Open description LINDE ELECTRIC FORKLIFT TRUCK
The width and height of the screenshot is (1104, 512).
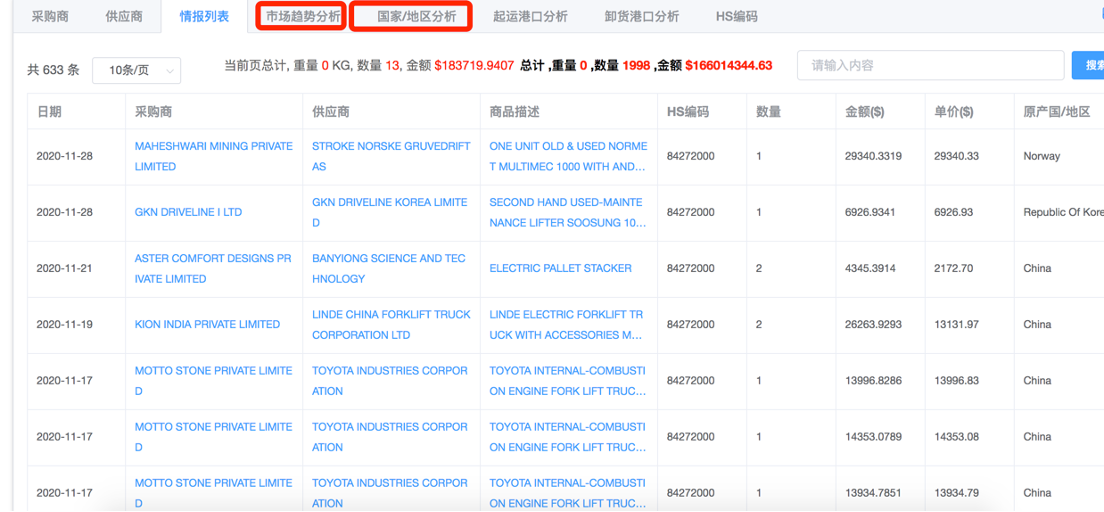point(567,324)
